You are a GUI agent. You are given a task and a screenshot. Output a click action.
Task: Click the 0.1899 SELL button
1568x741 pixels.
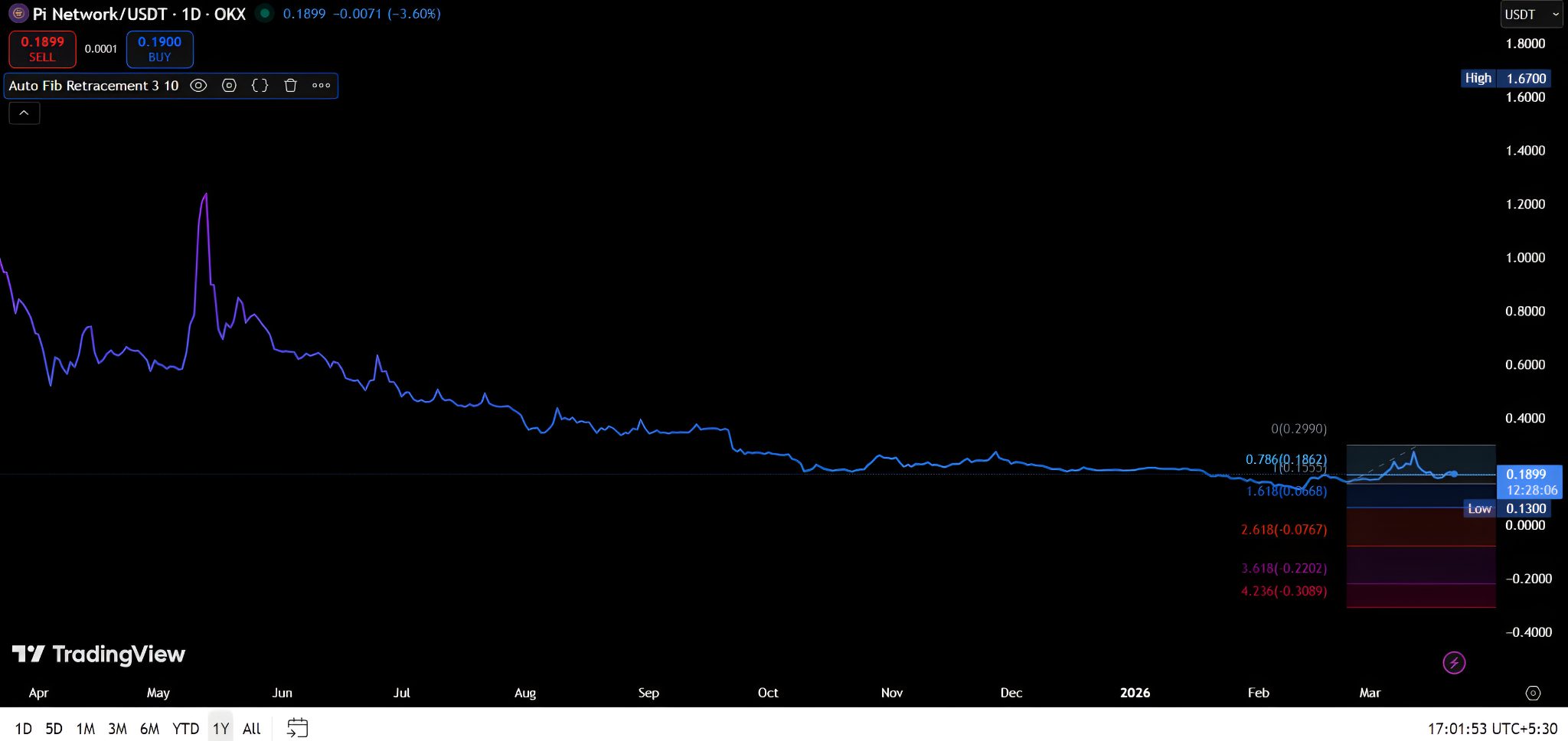[x=42, y=49]
